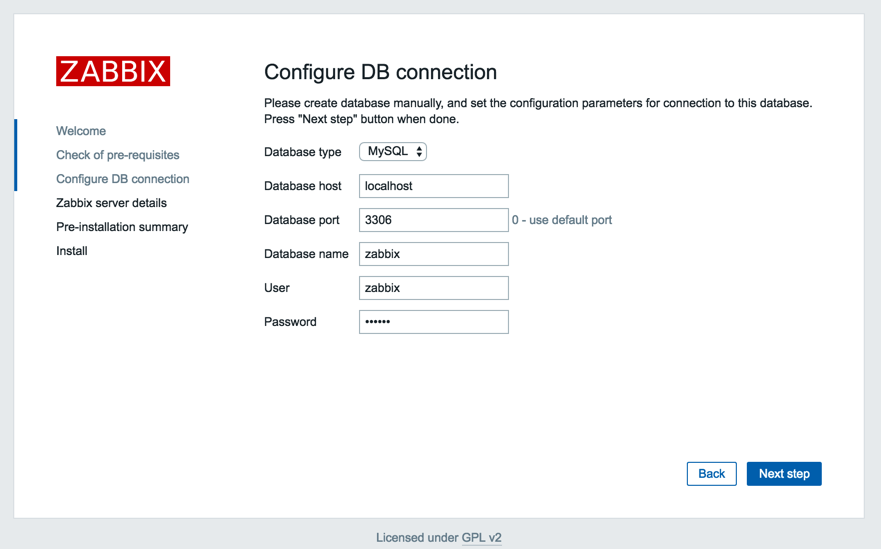Viewport: 881px width, 549px height.
Task: Select Configure DB connection in sidebar
Action: point(122,179)
